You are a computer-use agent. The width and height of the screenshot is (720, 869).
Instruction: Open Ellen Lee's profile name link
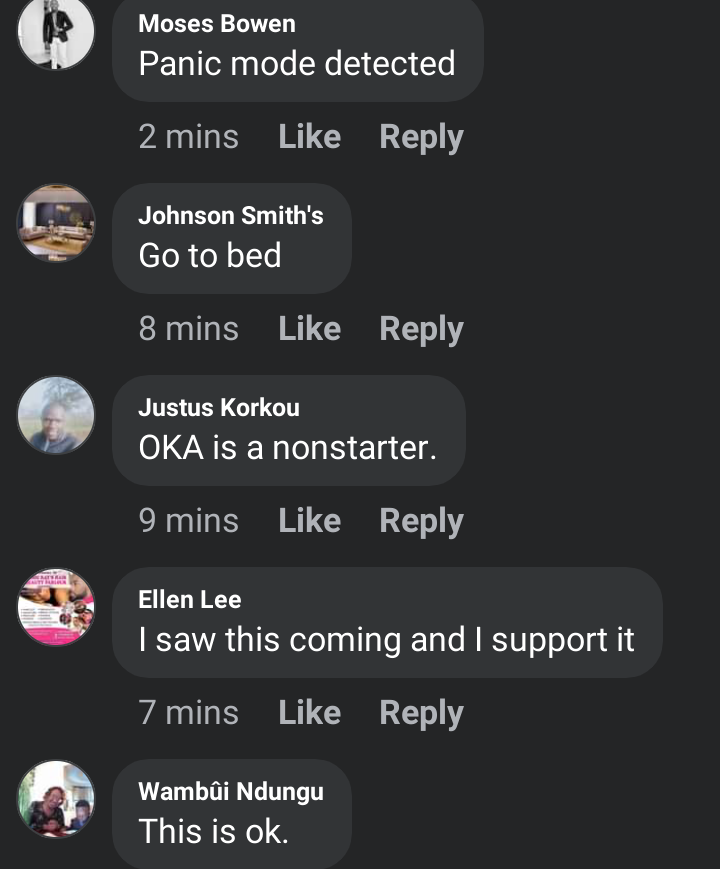[190, 599]
